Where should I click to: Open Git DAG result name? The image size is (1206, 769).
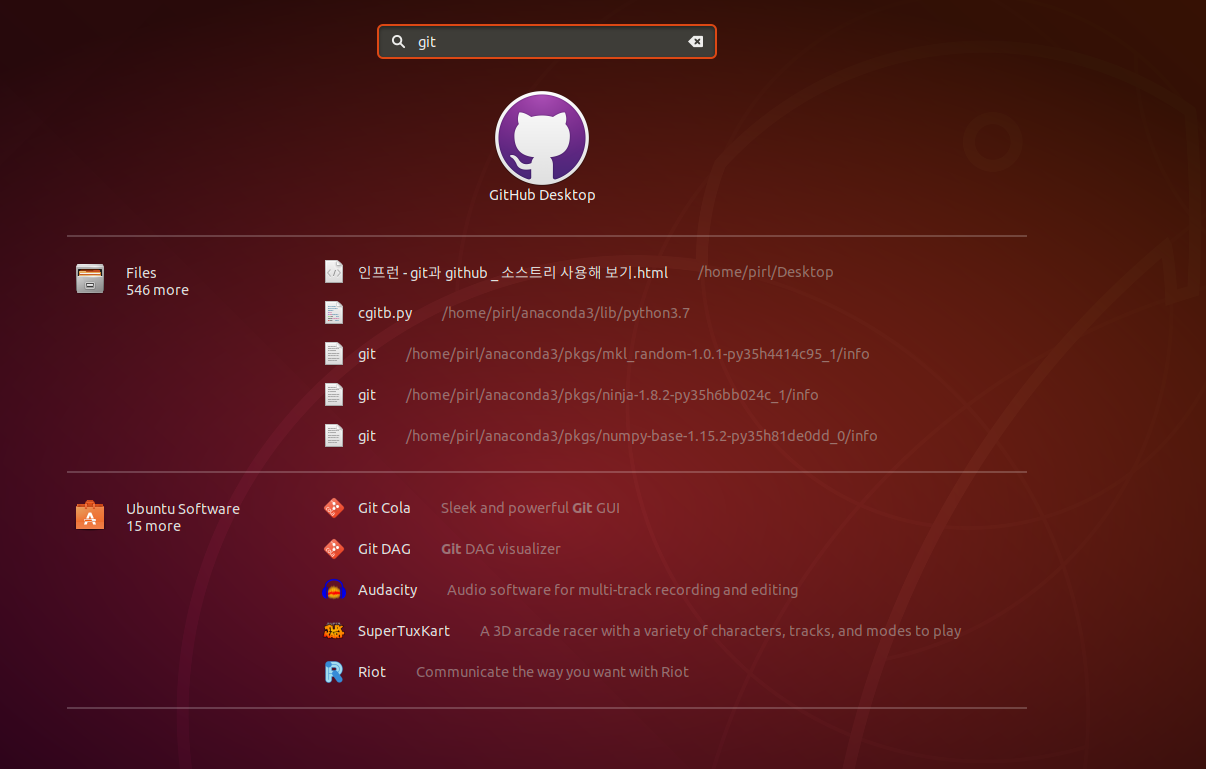click(384, 549)
